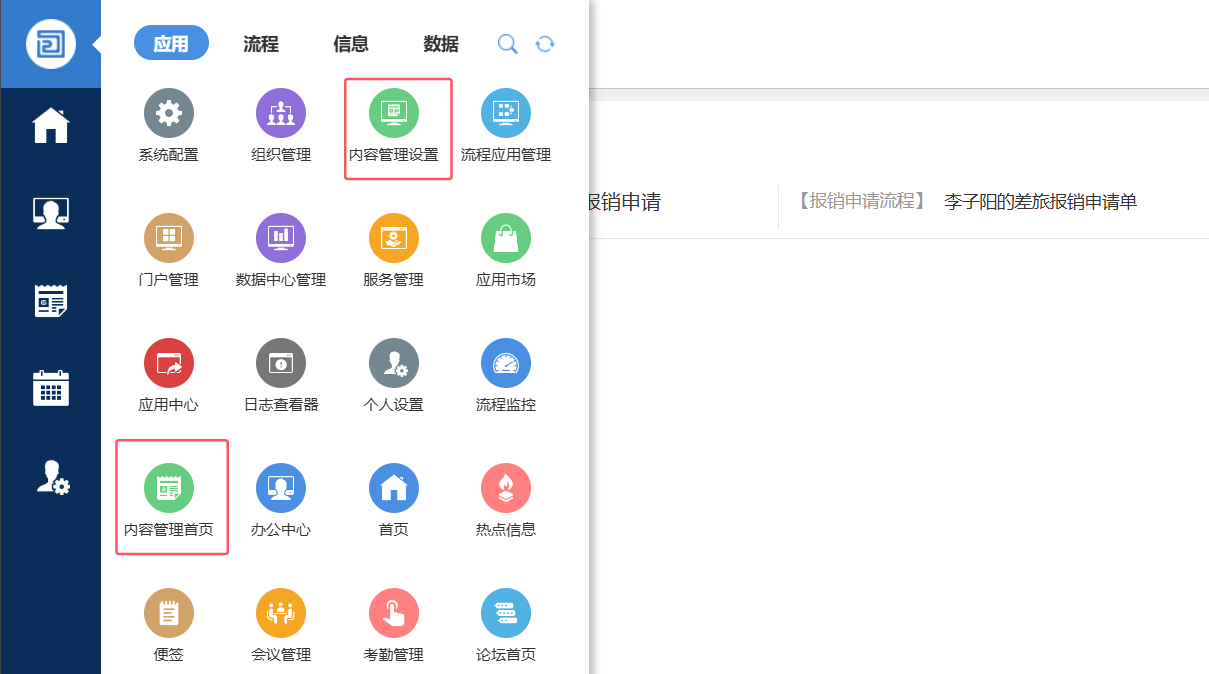Open the 系统配置 app icon
The height and width of the screenshot is (674, 1209).
tap(168, 114)
